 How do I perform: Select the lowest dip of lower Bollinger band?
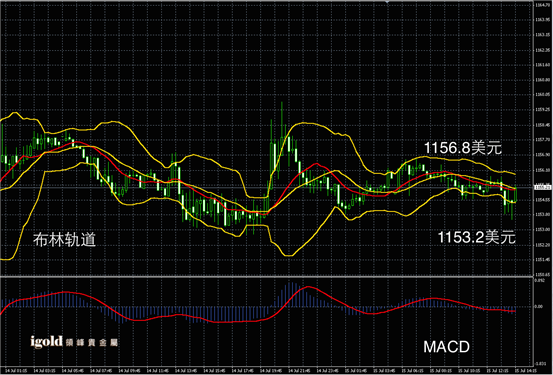point(288,255)
